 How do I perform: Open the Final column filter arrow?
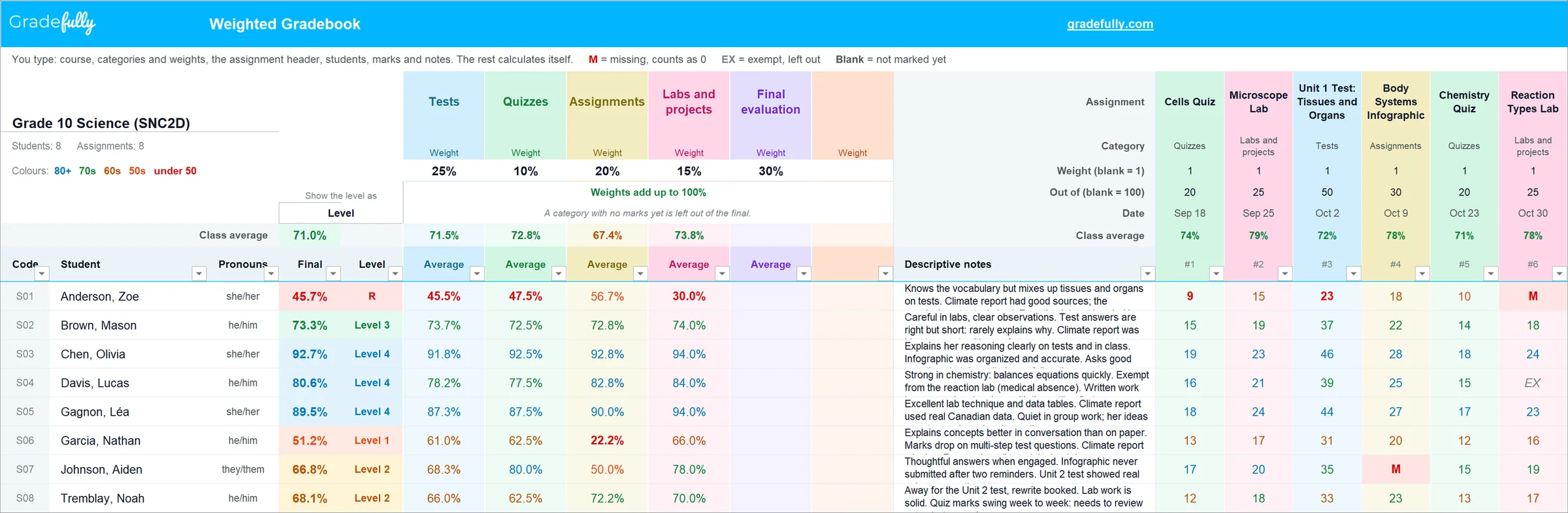(333, 273)
